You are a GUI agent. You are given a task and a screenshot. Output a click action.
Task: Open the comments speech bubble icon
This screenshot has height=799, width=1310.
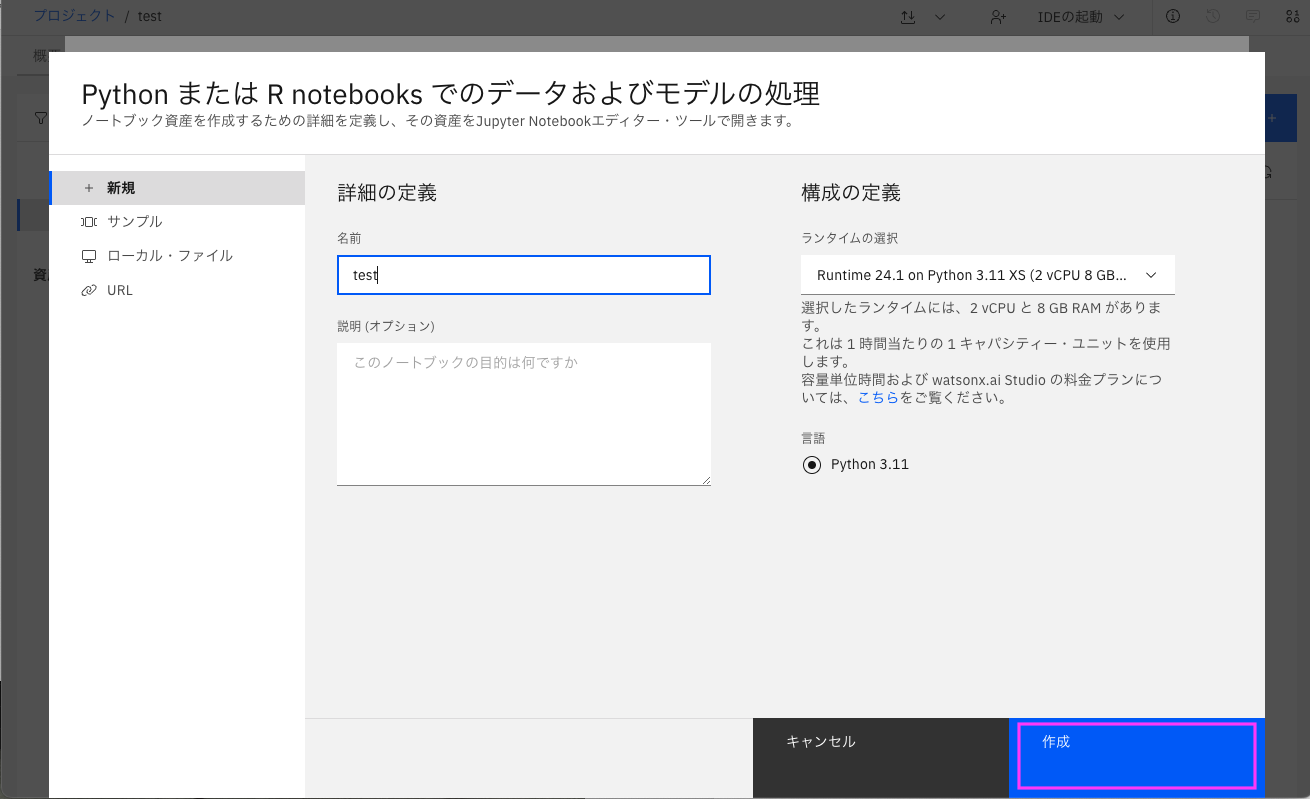point(1252,17)
